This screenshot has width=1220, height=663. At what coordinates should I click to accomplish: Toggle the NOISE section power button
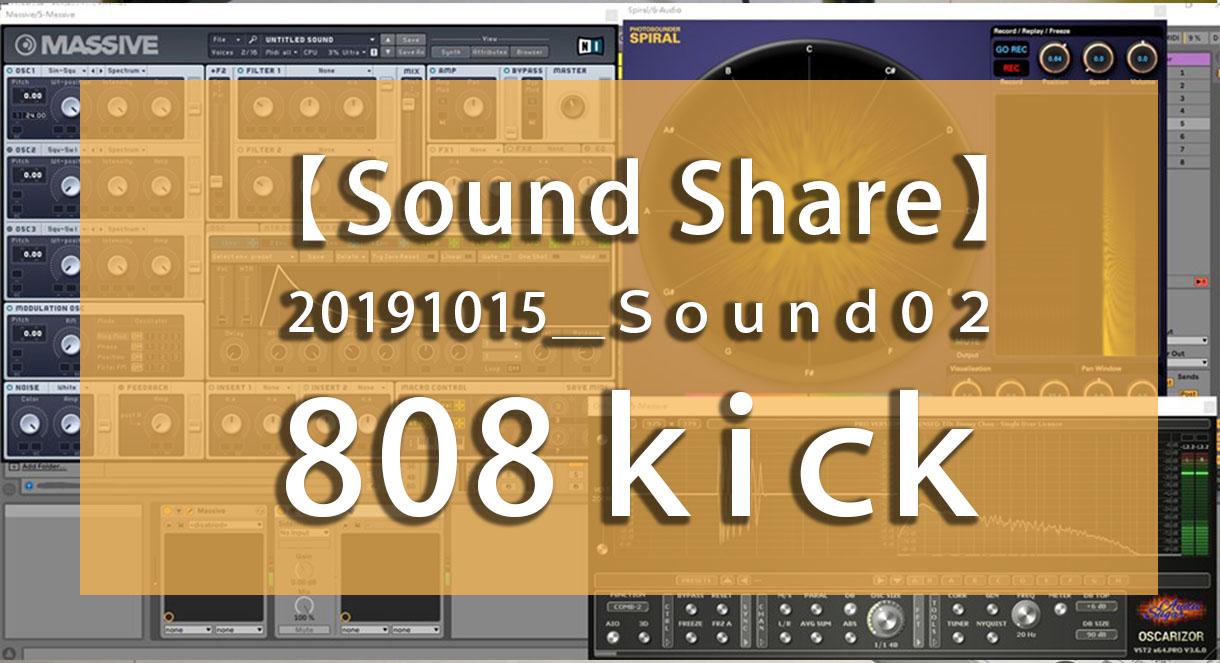tap(9, 387)
